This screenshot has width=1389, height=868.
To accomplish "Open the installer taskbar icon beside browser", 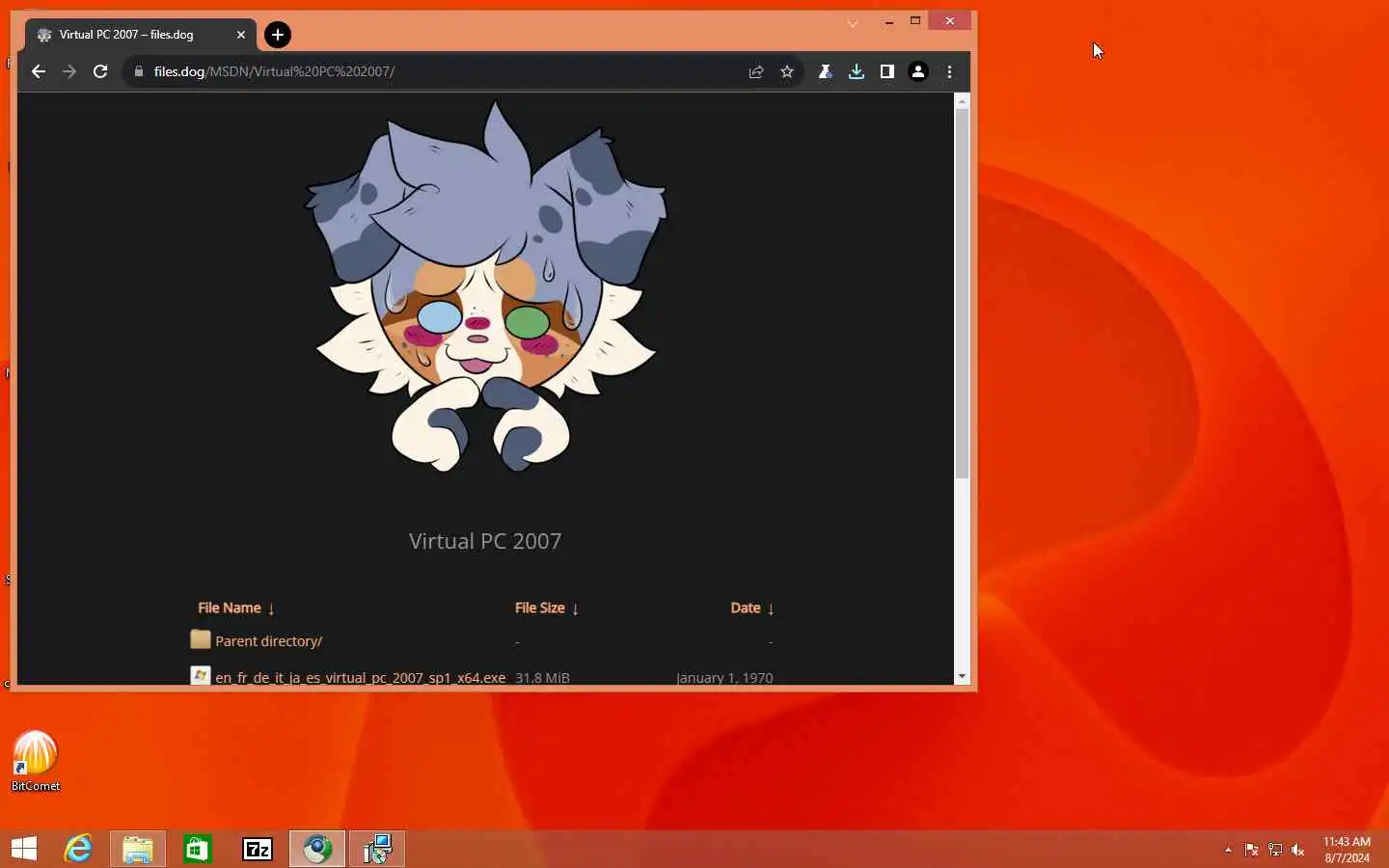I will click(377, 849).
